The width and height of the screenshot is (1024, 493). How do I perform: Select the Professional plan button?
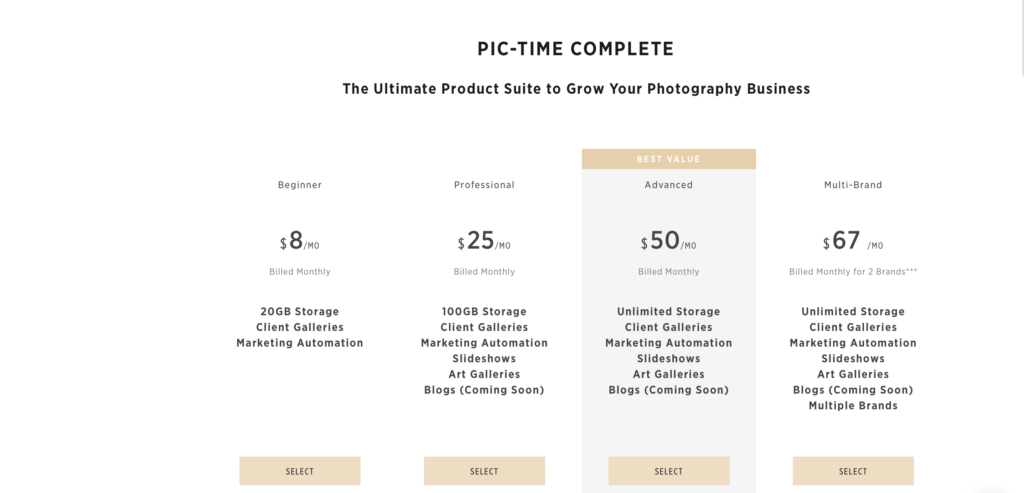(x=484, y=471)
